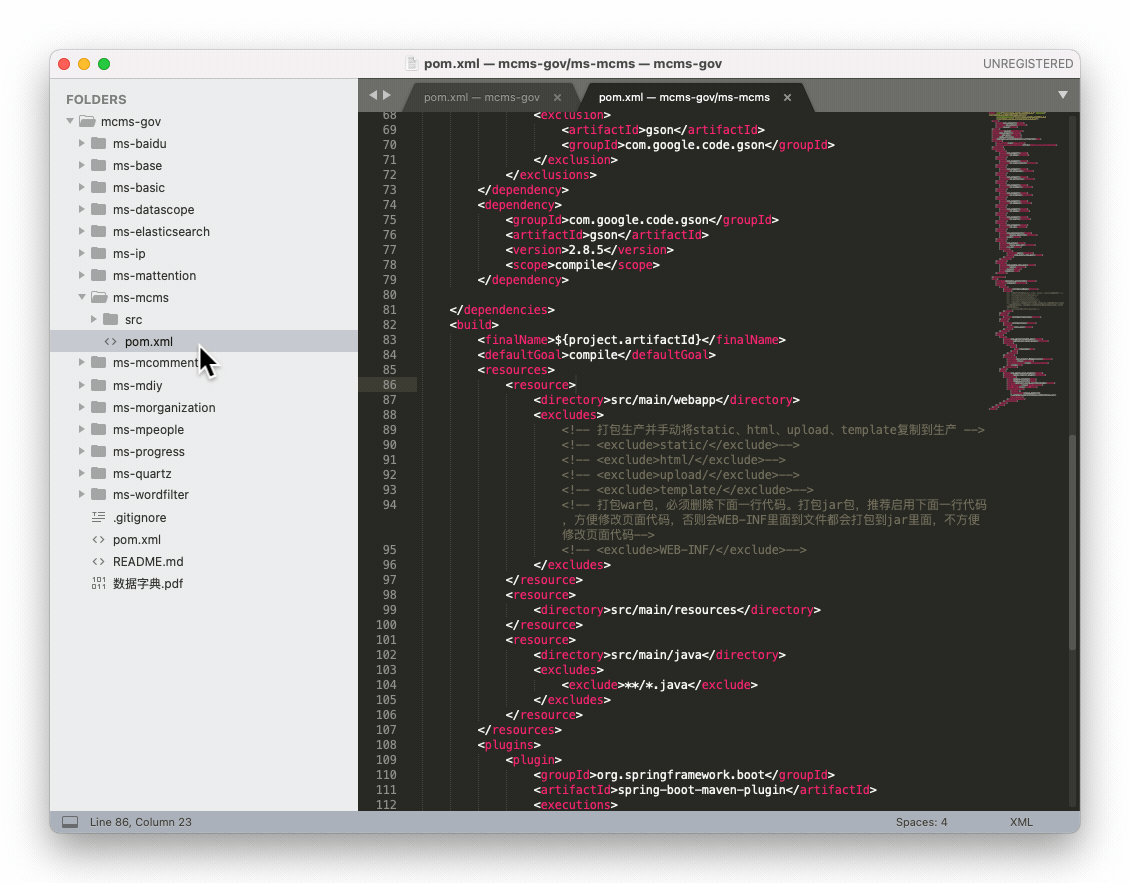Close the pom.xml — mcms-gov/ms-mcms tab
1130x883 pixels.
(x=787, y=98)
